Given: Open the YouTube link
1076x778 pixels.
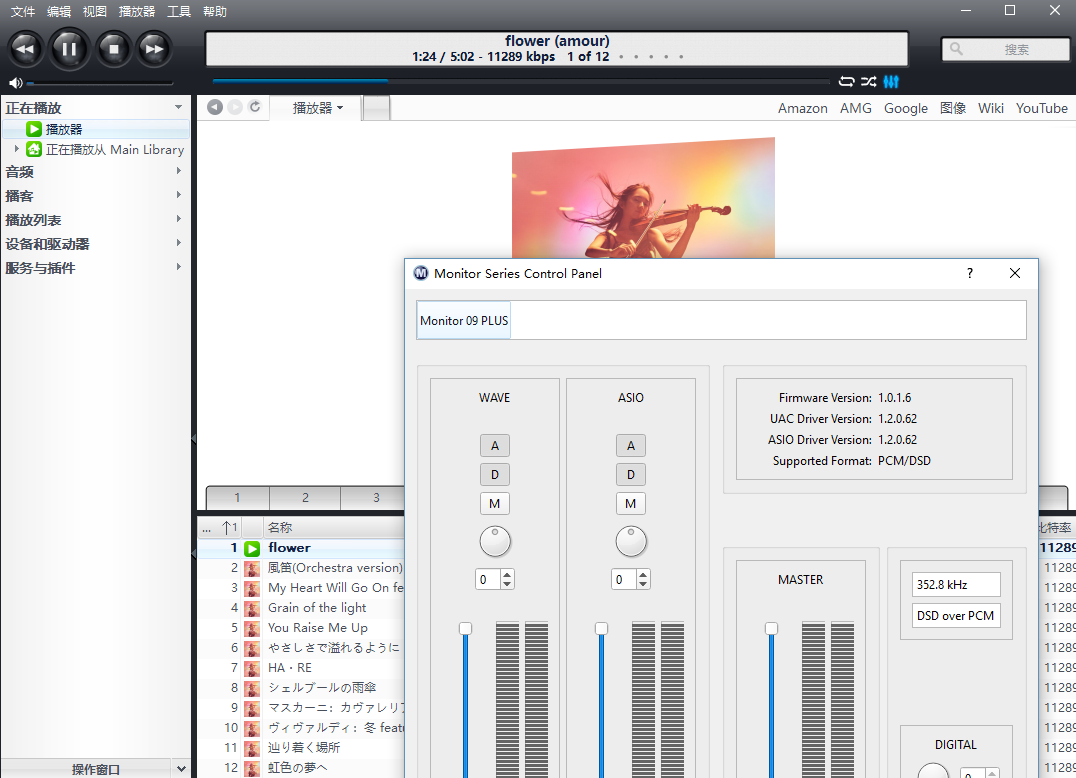Looking at the screenshot, I should point(1041,108).
